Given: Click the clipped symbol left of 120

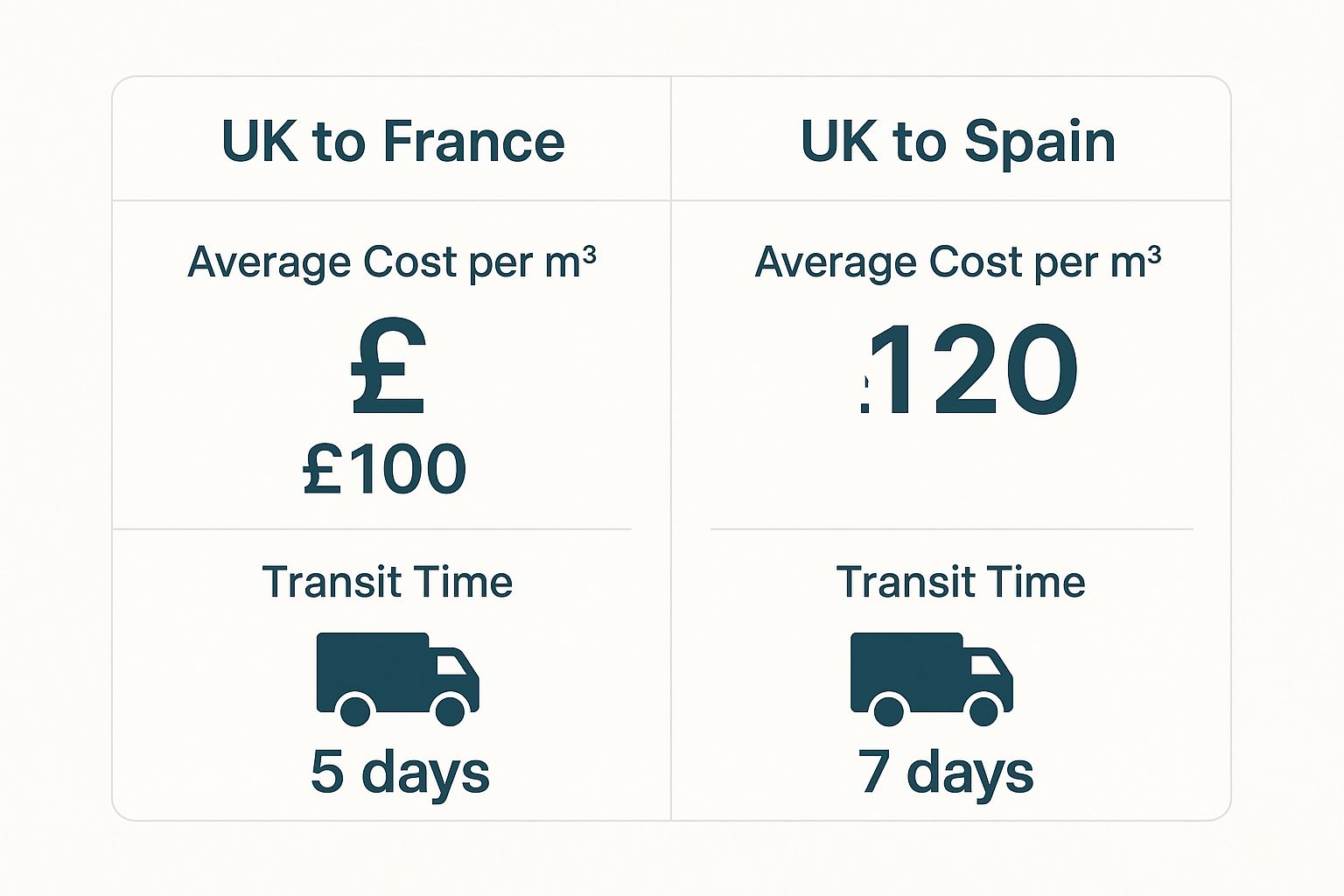Looking at the screenshot, I should [865, 394].
